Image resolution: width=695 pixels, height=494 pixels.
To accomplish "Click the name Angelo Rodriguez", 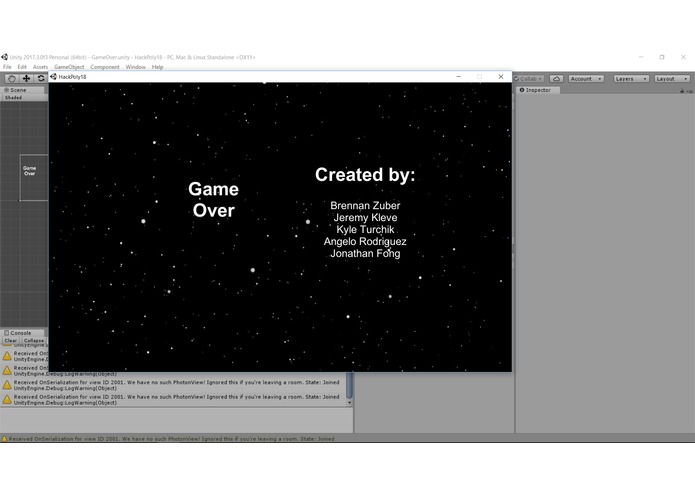I will tap(365, 241).
